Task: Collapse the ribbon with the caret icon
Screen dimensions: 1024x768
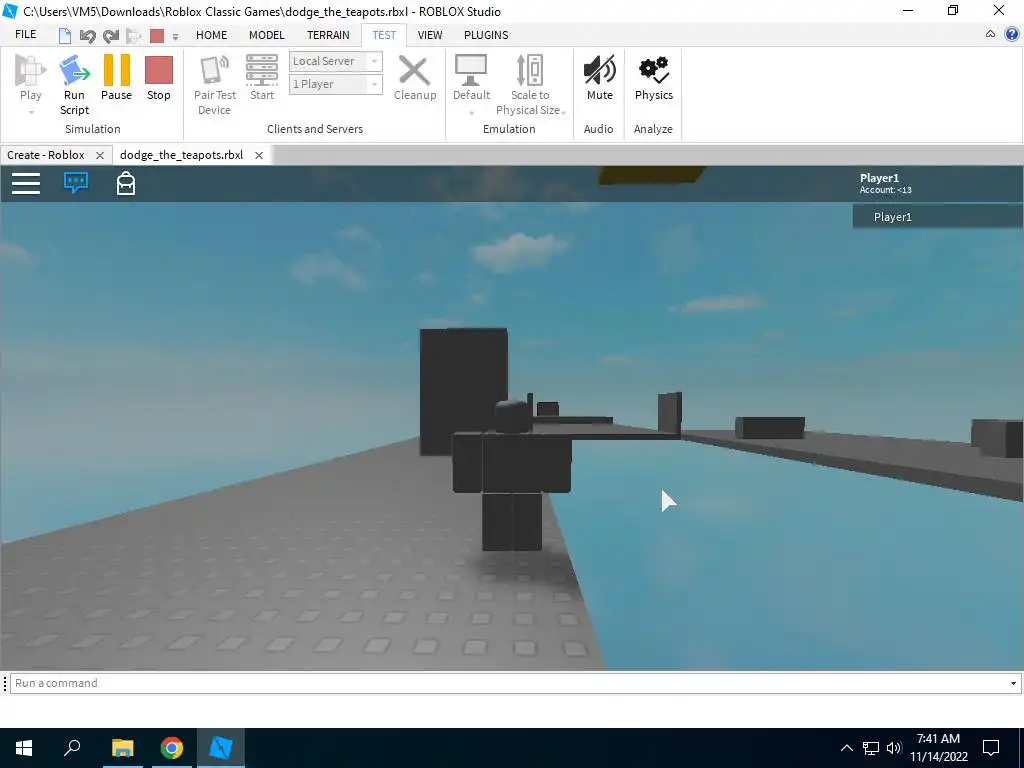Action: tap(990, 35)
